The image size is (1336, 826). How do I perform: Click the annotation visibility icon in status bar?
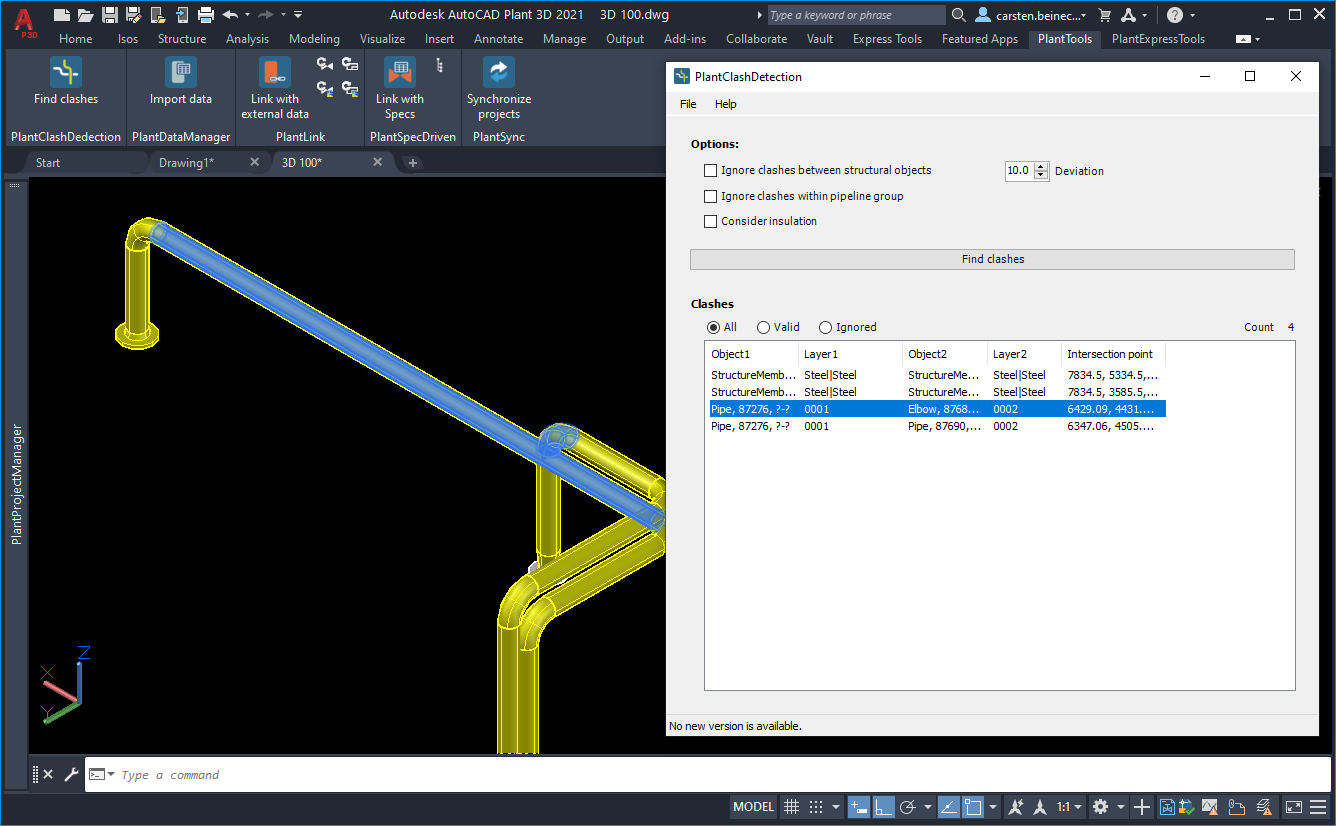pos(1016,807)
